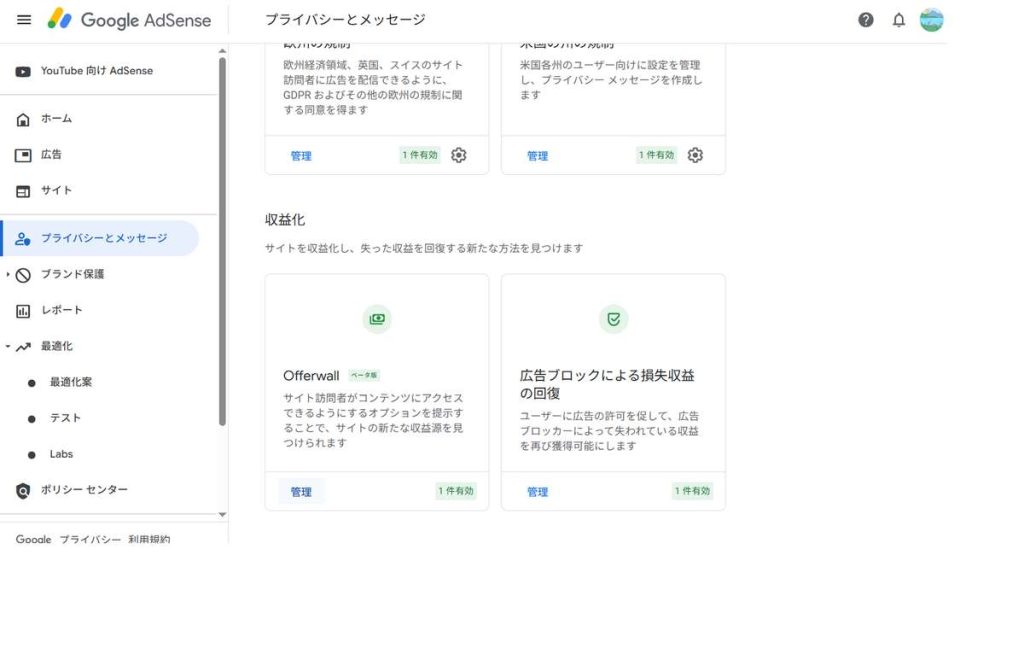1024x672 pixels.
Task: Click the account profile avatar
Action: [931, 20]
